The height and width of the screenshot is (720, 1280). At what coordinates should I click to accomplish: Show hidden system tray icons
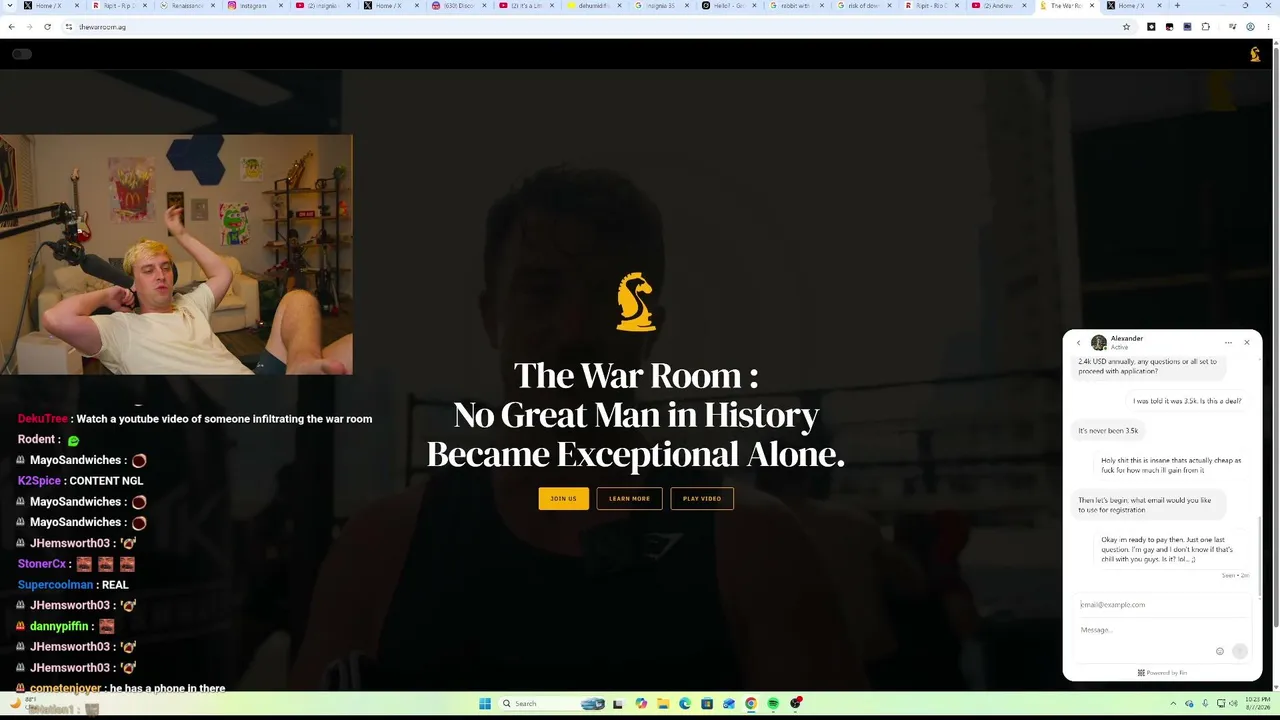pos(1175,704)
